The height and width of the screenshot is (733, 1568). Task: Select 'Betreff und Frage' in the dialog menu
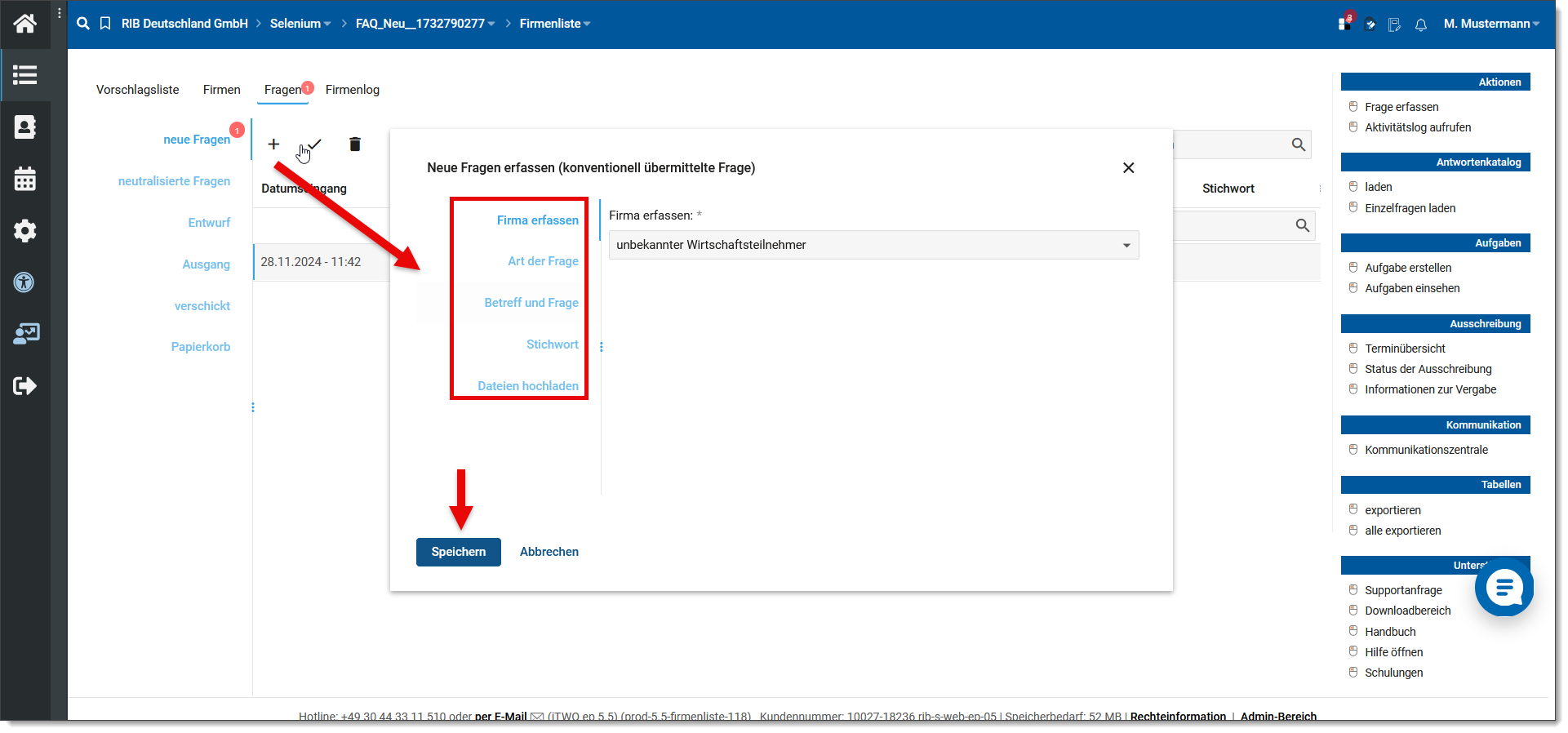coord(531,303)
